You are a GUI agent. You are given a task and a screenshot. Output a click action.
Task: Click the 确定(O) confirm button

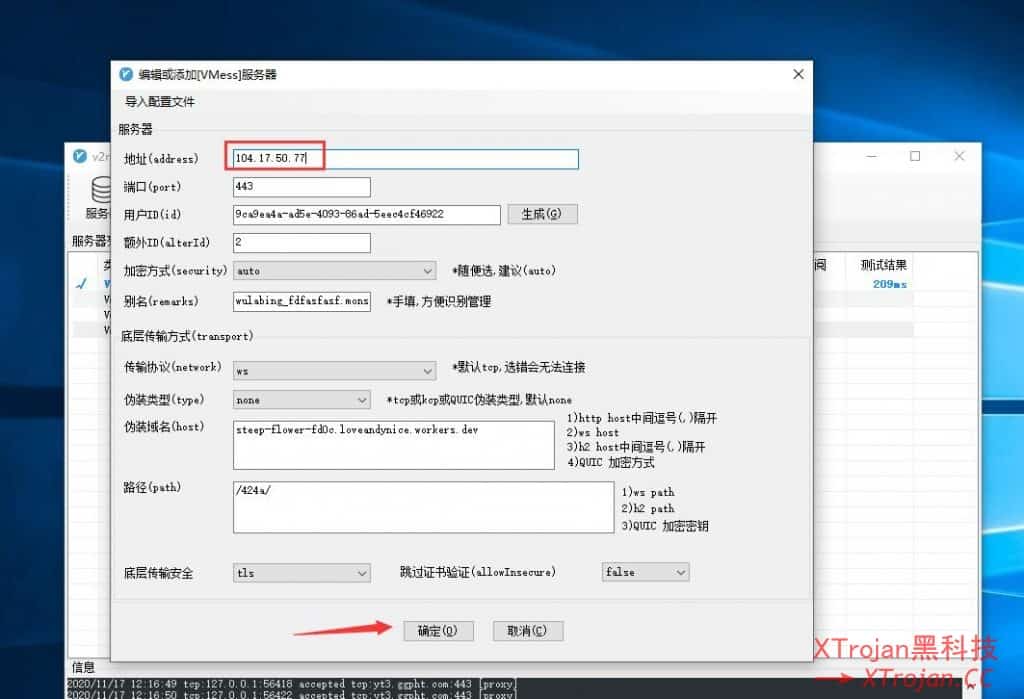pos(438,630)
